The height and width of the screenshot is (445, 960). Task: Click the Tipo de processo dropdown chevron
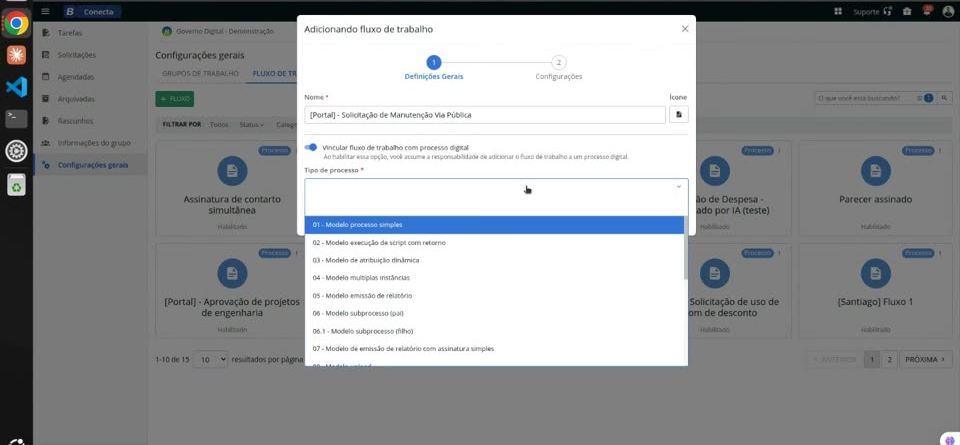point(678,187)
